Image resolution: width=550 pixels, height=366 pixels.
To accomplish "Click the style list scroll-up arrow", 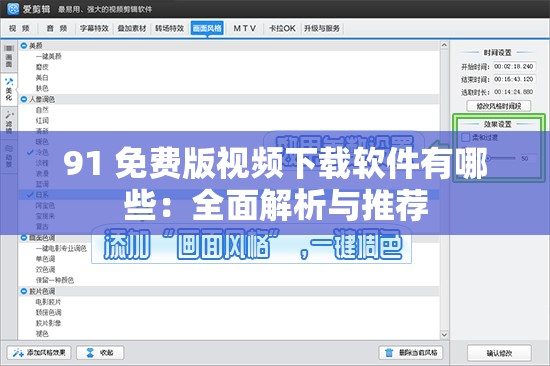I will (x=444, y=45).
